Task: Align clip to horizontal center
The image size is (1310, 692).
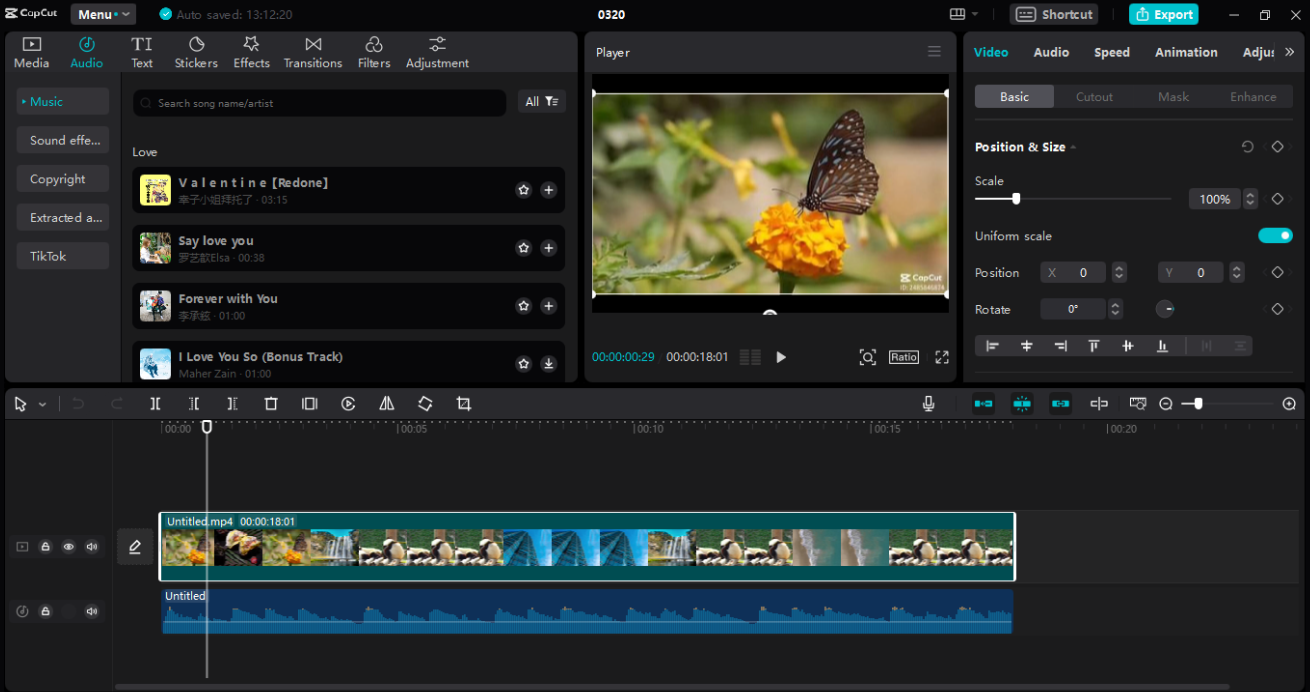Action: coord(1026,346)
